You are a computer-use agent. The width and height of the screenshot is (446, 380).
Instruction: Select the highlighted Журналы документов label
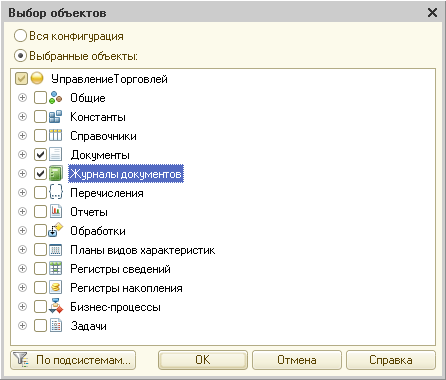point(126,174)
